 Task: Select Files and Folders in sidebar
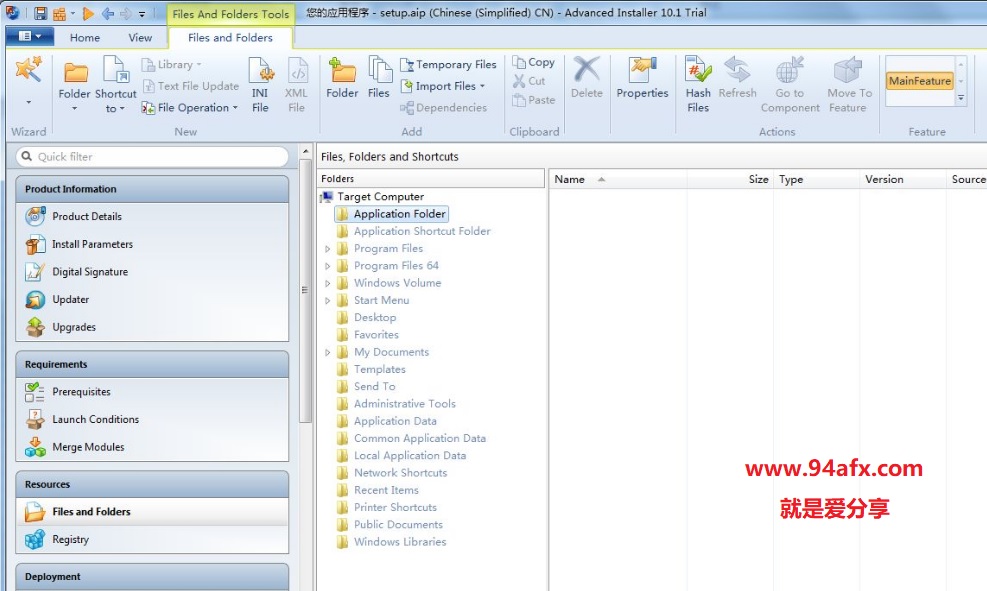click(152, 512)
